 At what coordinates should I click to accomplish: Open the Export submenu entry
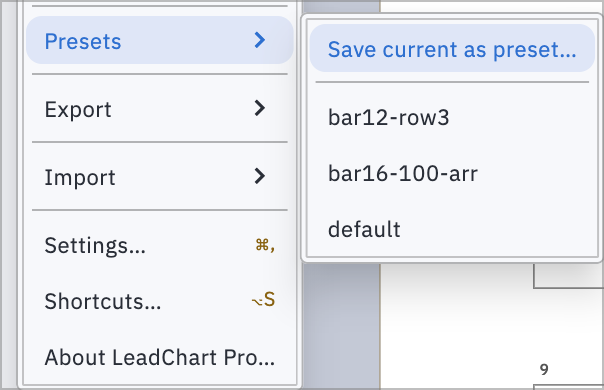[159, 108]
